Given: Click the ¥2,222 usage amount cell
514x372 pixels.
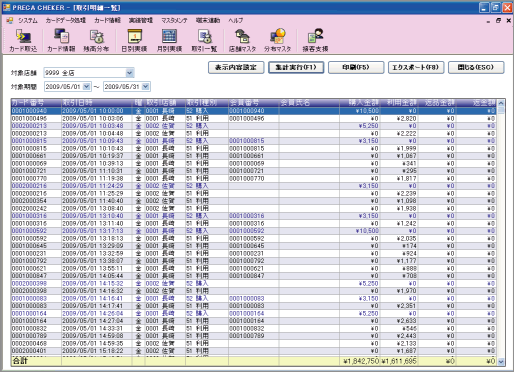Looking at the screenshot, I should [x=399, y=133].
